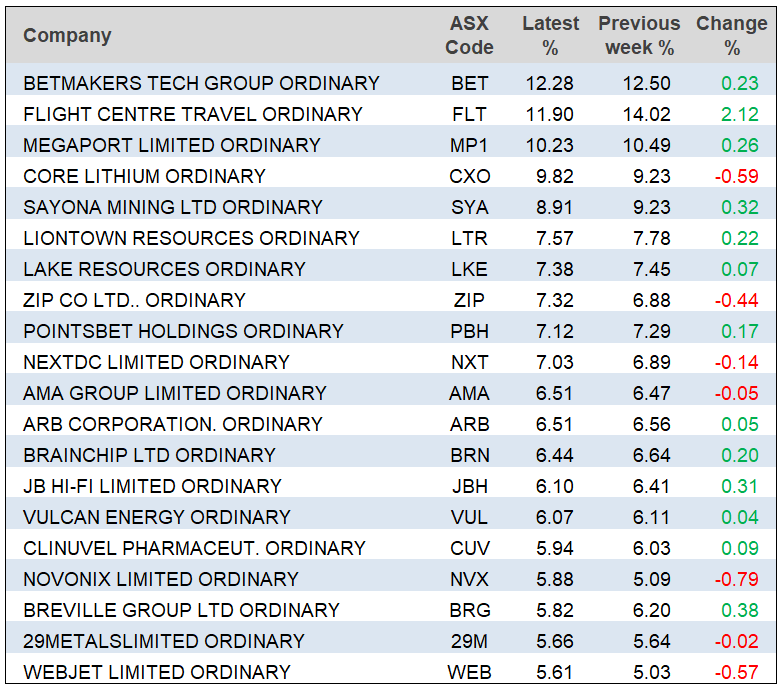The image size is (783, 689).
Task: Click the WEB ASX code cell
Action: point(469,672)
